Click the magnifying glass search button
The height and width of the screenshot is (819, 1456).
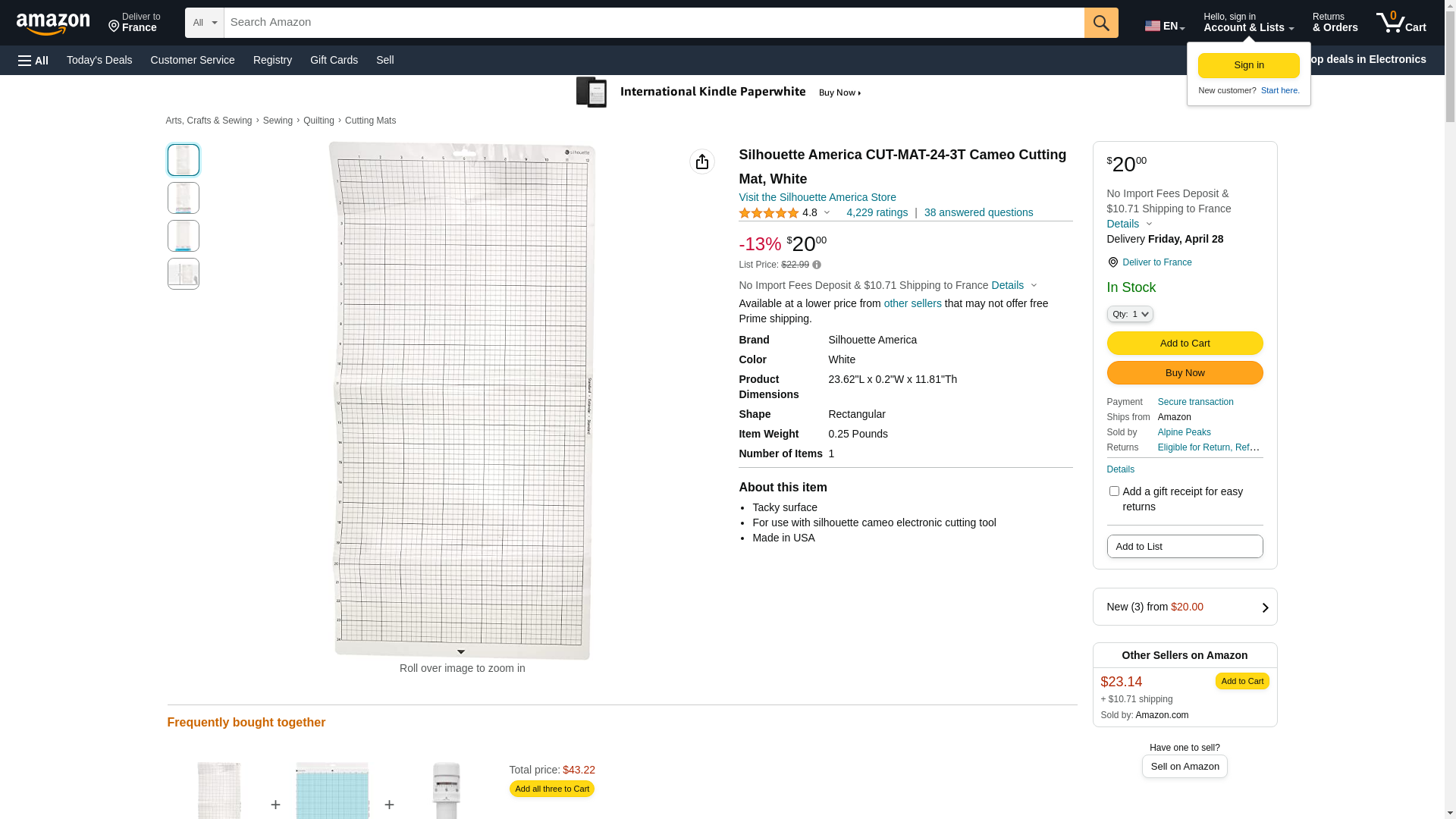pyautogui.click(x=1101, y=23)
